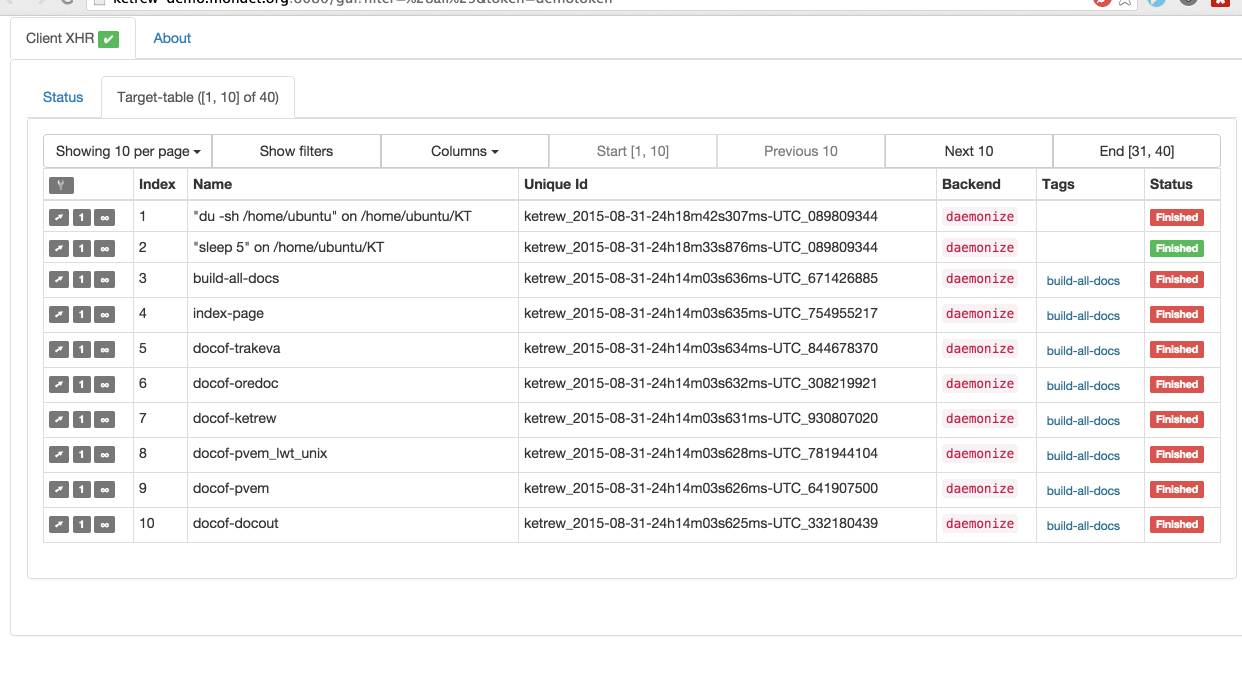The height and width of the screenshot is (683, 1242).
Task: Expand the Columns dropdown
Action: (464, 151)
